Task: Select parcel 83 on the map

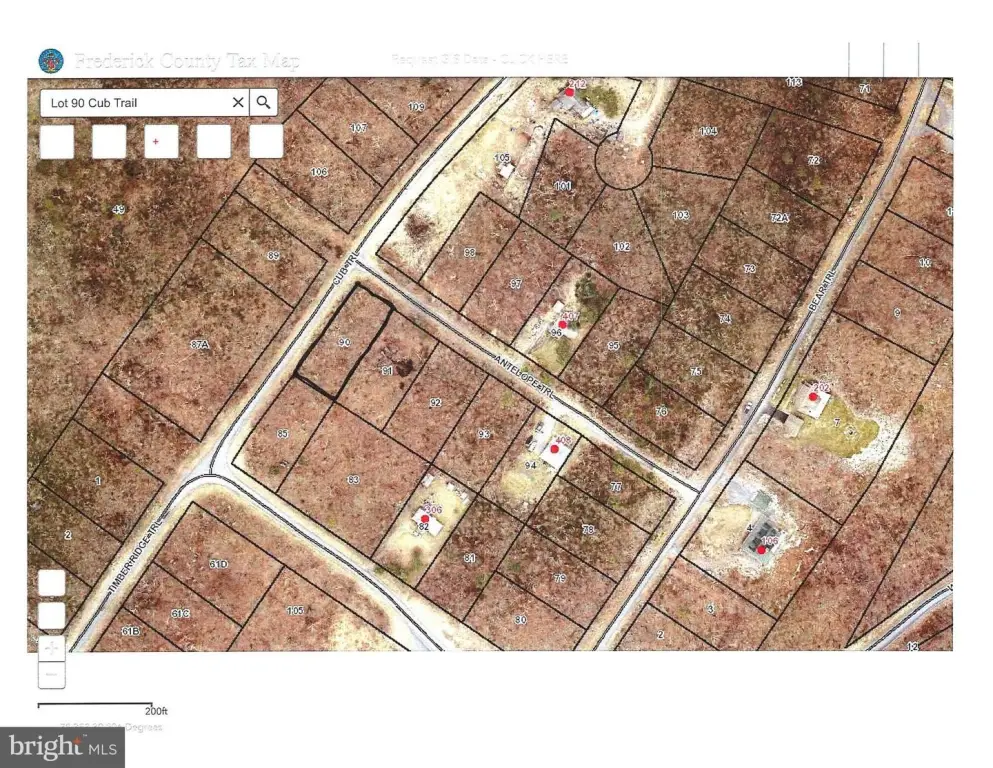Action: 352,480
